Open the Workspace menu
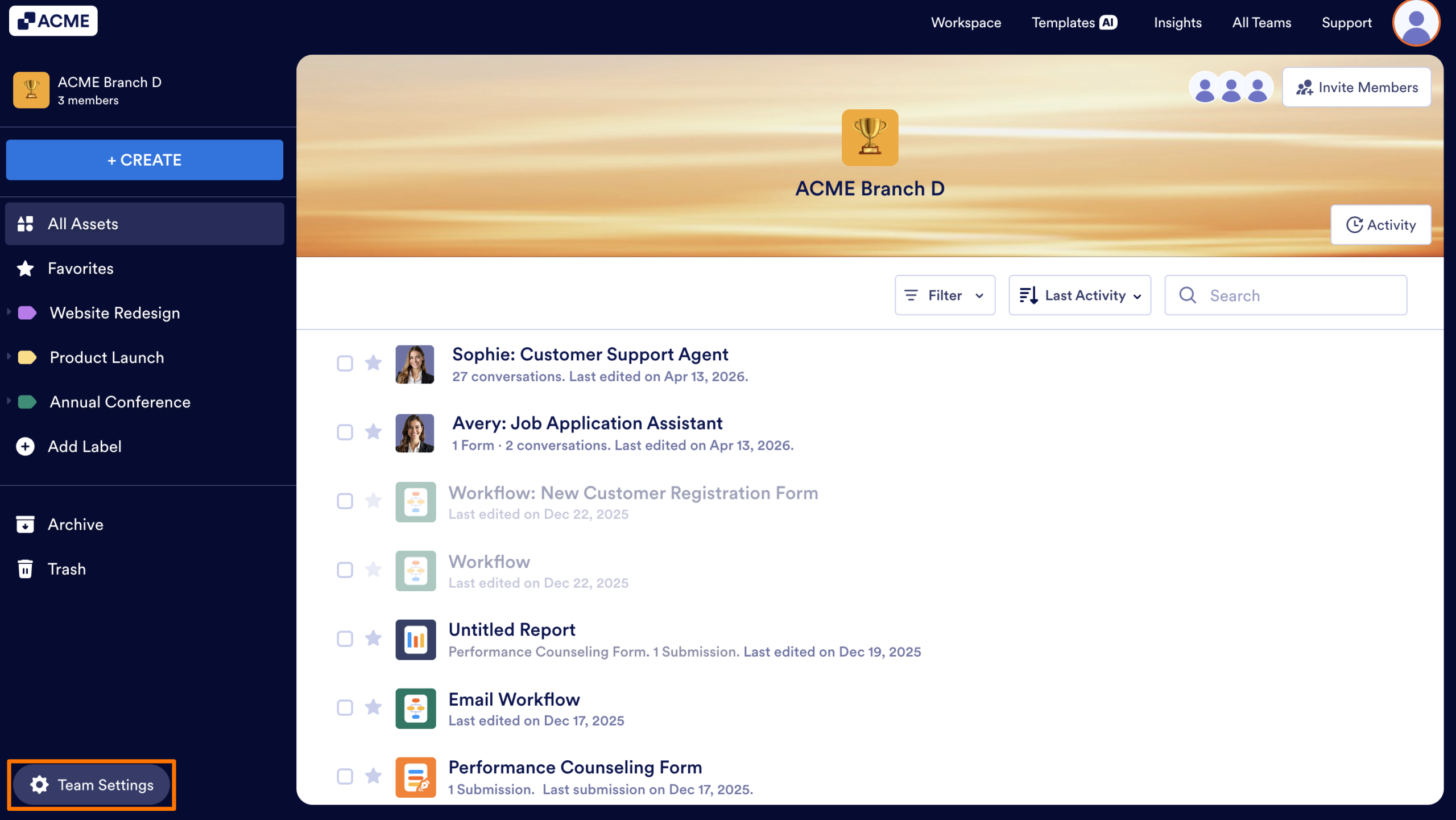 pos(966,23)
